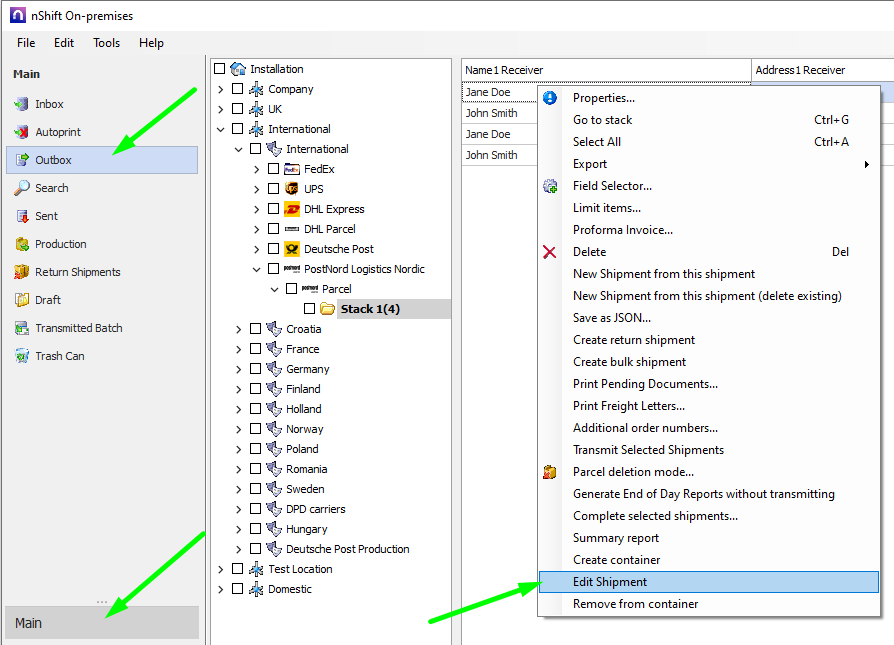This screenshot has height=645, width=894.
Task: Tick the Stack 1(4) checkbox
Action: point(310,309)
